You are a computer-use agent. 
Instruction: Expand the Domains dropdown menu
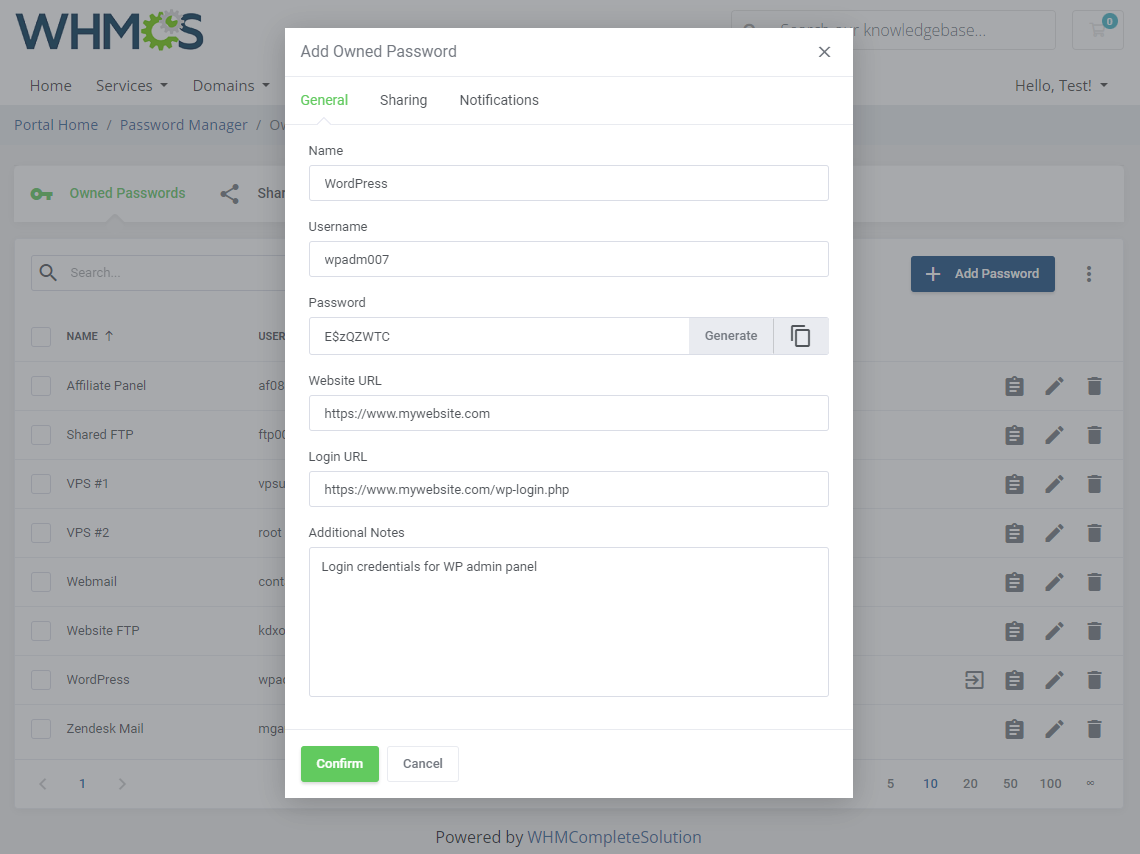(231, 86)
